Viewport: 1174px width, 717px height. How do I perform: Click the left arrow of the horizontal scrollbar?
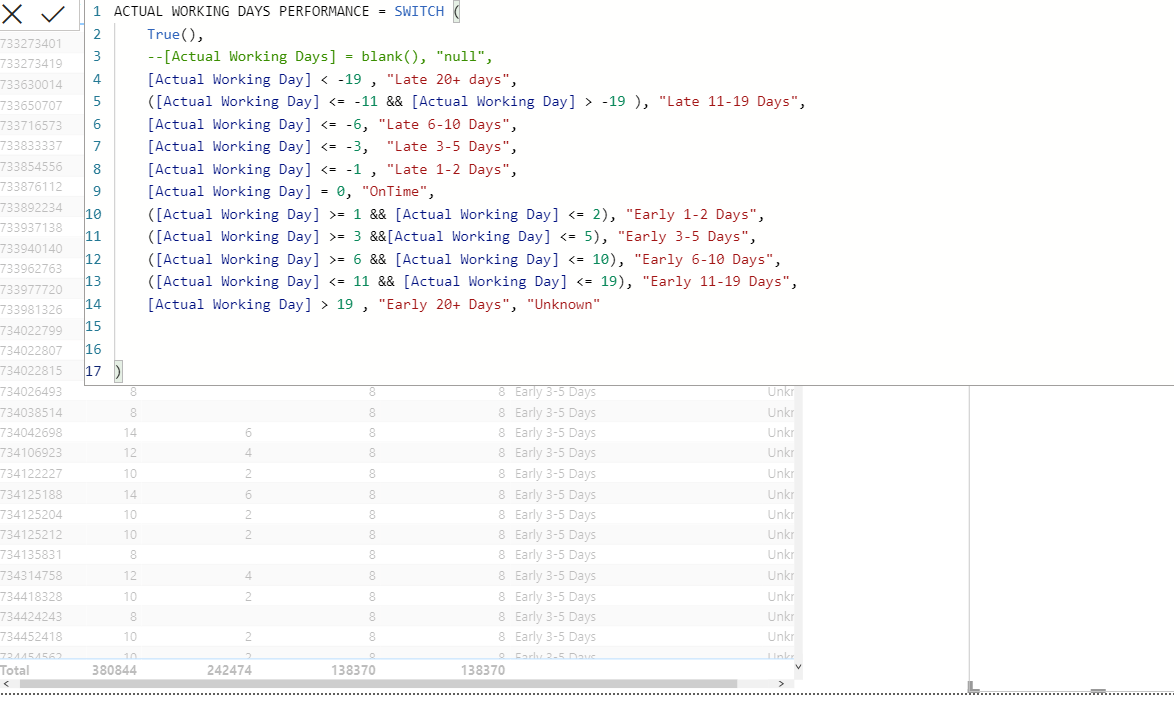(x=6, y=684)
